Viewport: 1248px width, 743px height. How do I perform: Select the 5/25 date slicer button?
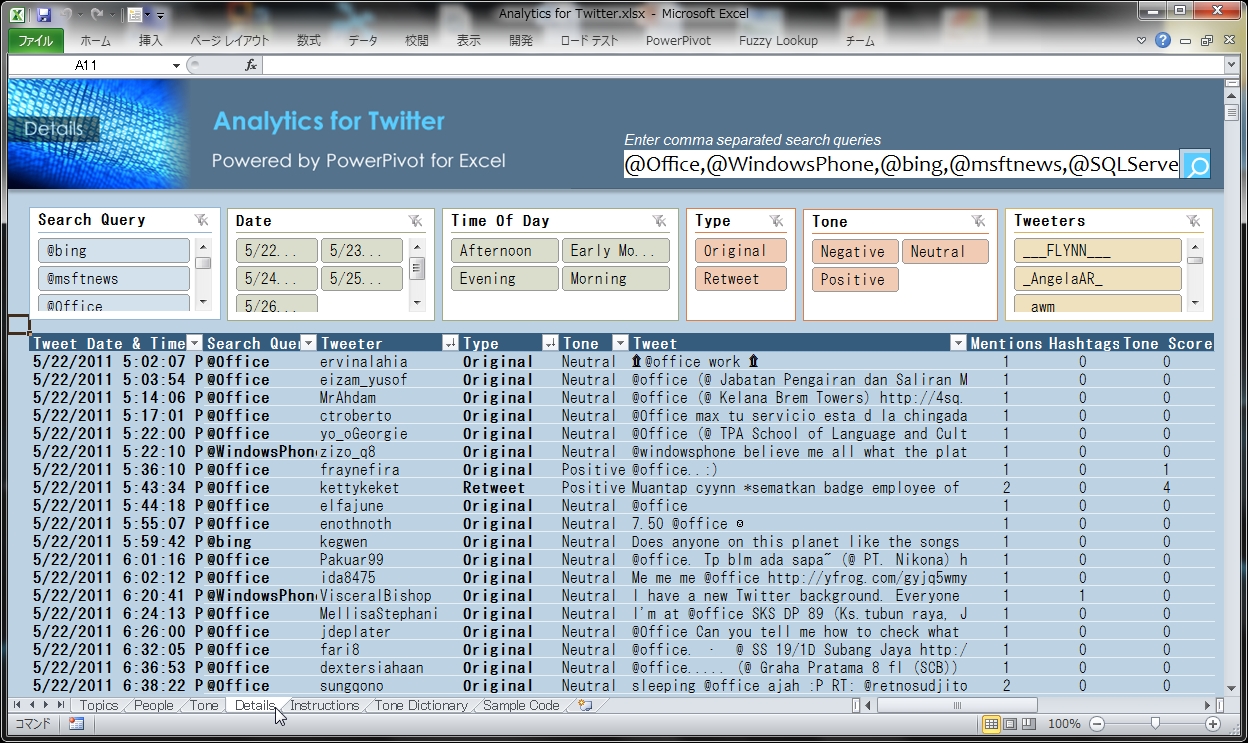click(362, 278)
